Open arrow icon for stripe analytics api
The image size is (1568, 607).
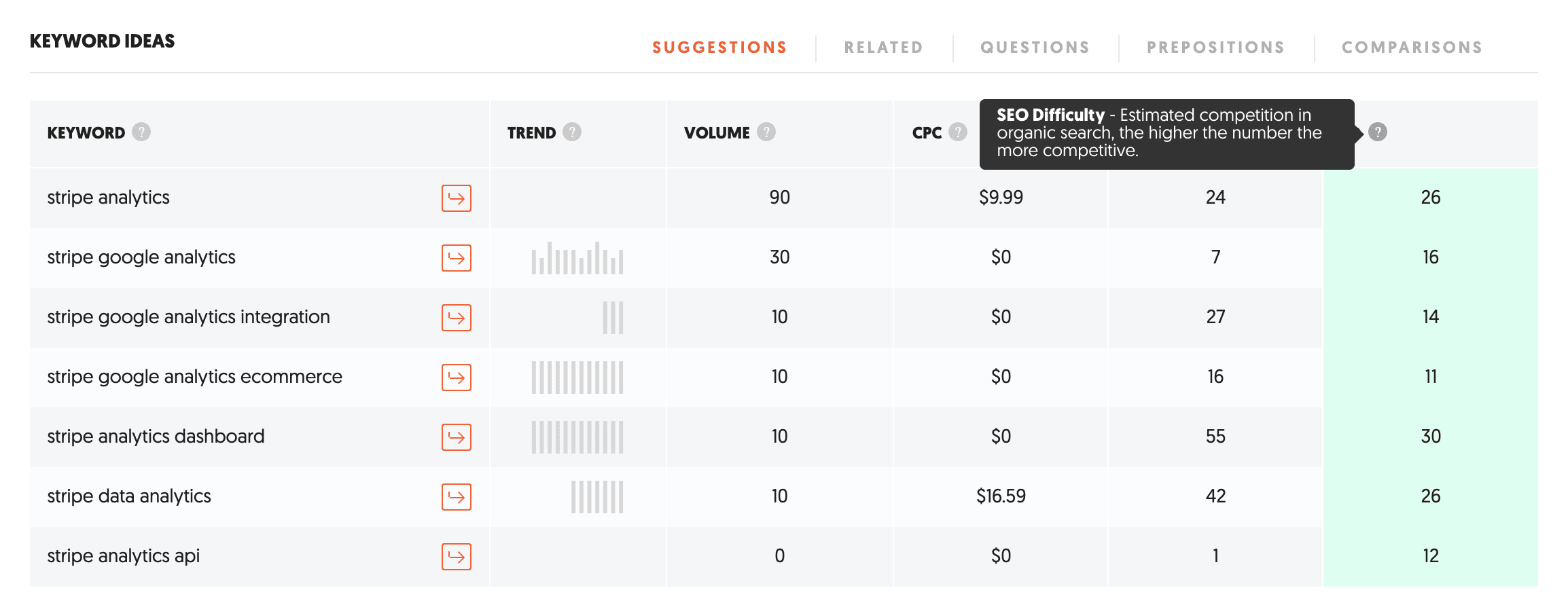pyautogui.click(x=457, y=557)
